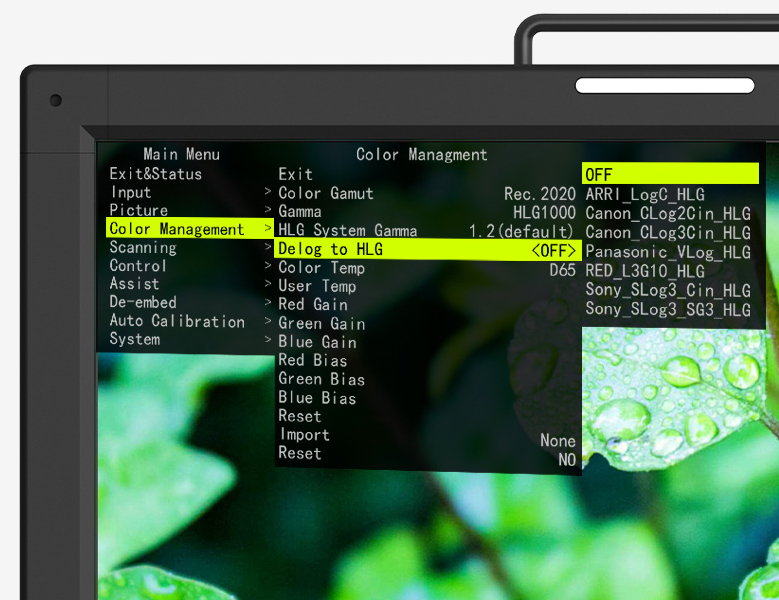Image resolution: width=779 pixels, height=600 pixels.
Task: Click the None import value
Action: tap(558, 441)
